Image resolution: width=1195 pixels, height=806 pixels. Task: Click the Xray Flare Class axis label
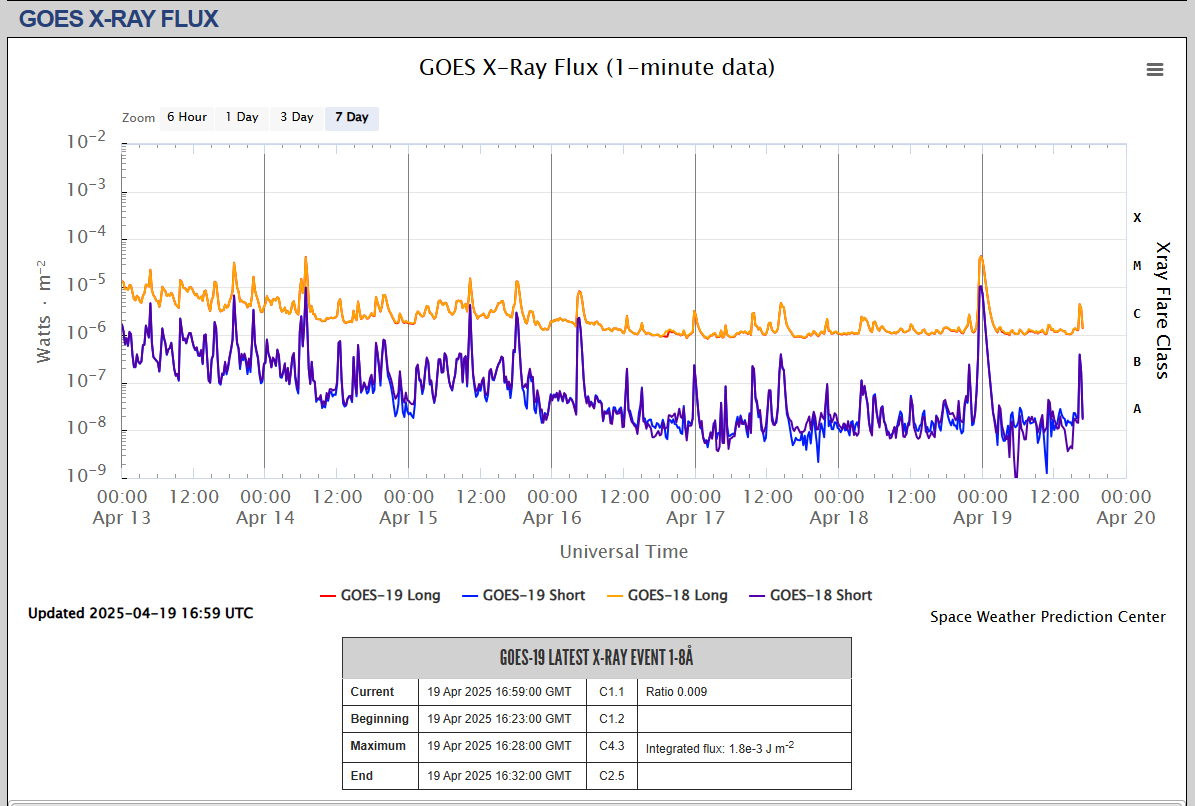click(1162, 310)
